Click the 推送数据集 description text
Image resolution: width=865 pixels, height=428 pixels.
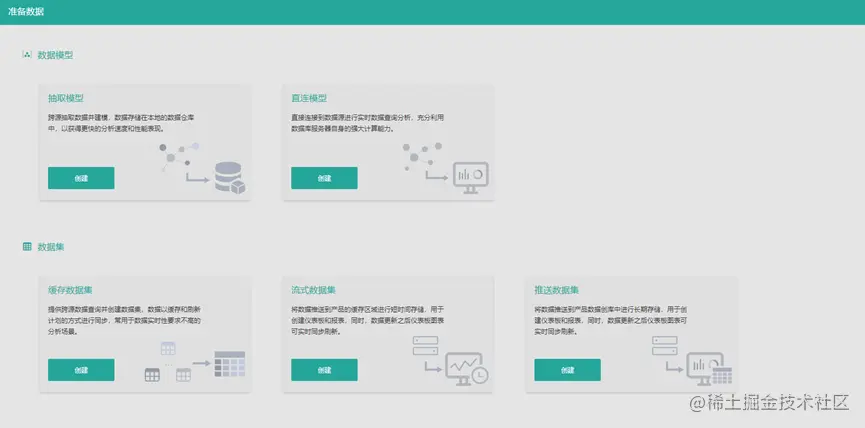coord(611,320)
